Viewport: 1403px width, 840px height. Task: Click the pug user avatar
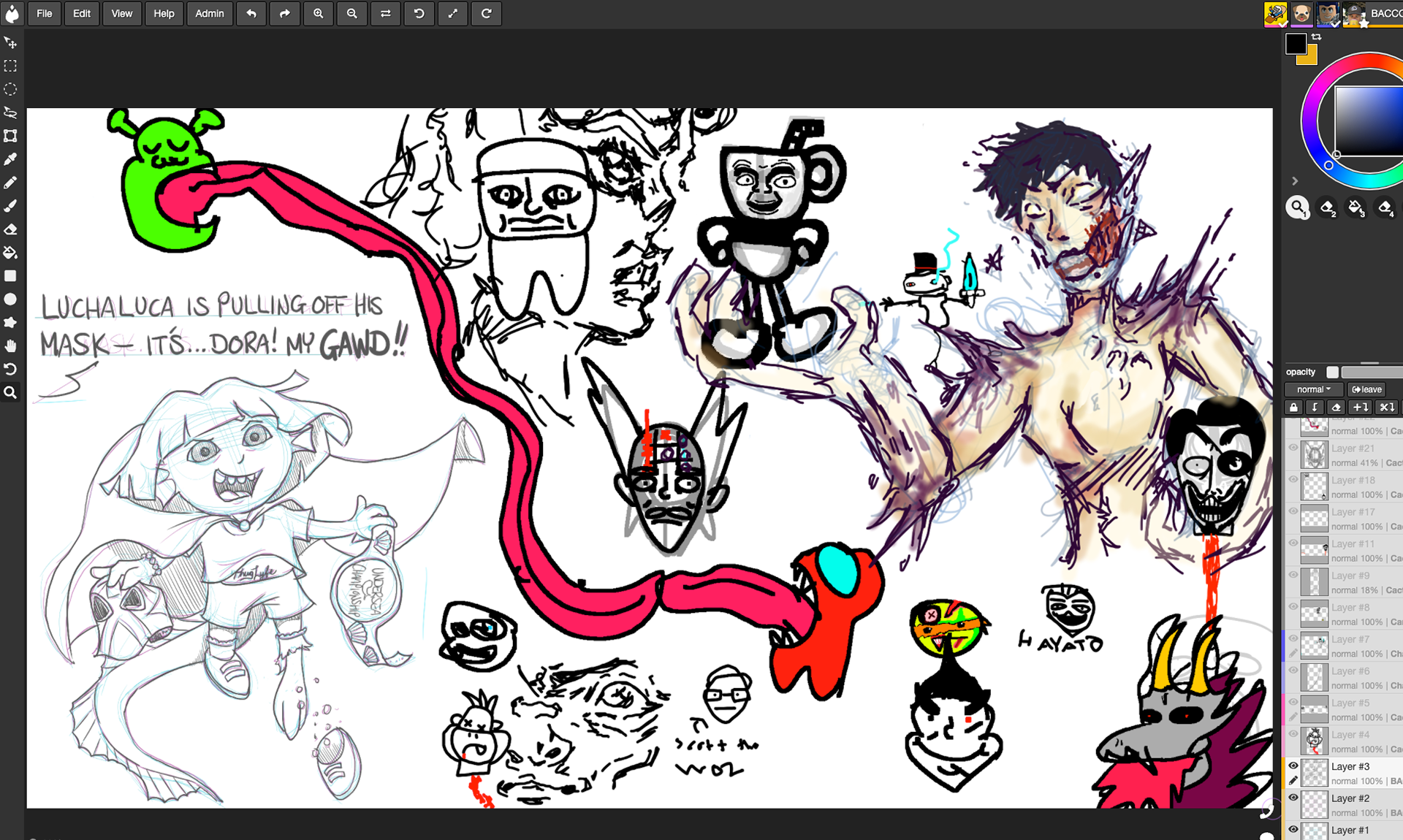[1301, 14]
